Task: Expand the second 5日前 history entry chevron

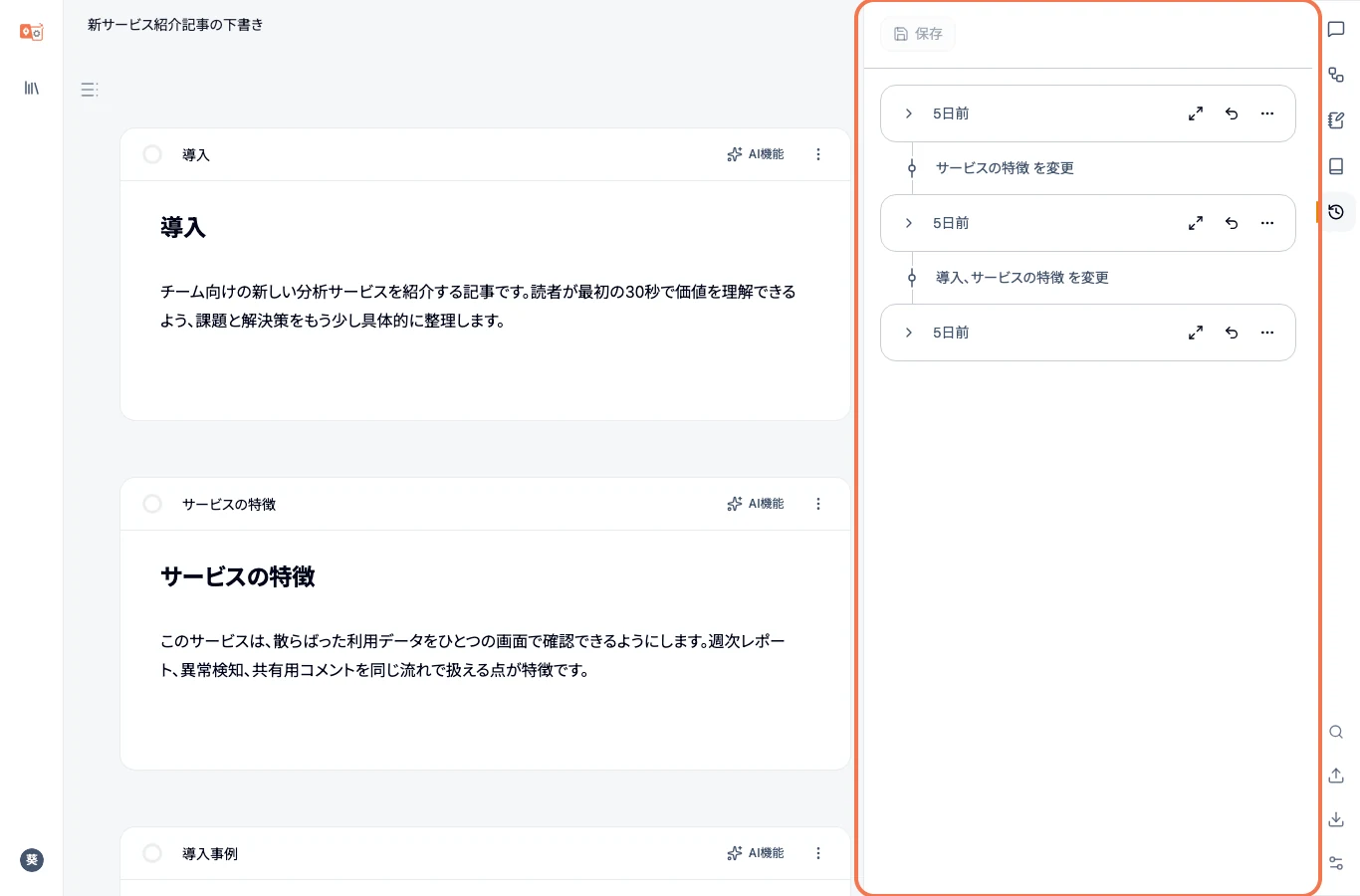Action: pyautogui.click(x=909, y=223)
